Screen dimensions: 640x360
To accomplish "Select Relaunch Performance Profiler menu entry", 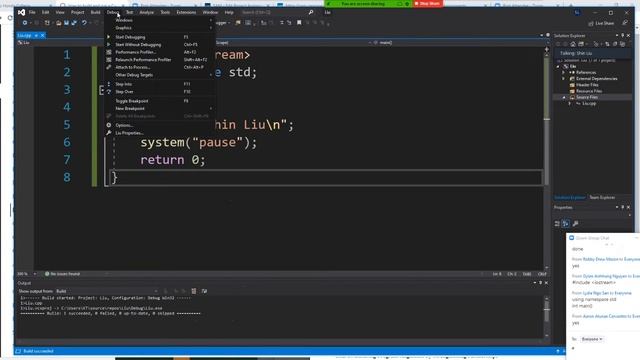I will coord(160,60).
